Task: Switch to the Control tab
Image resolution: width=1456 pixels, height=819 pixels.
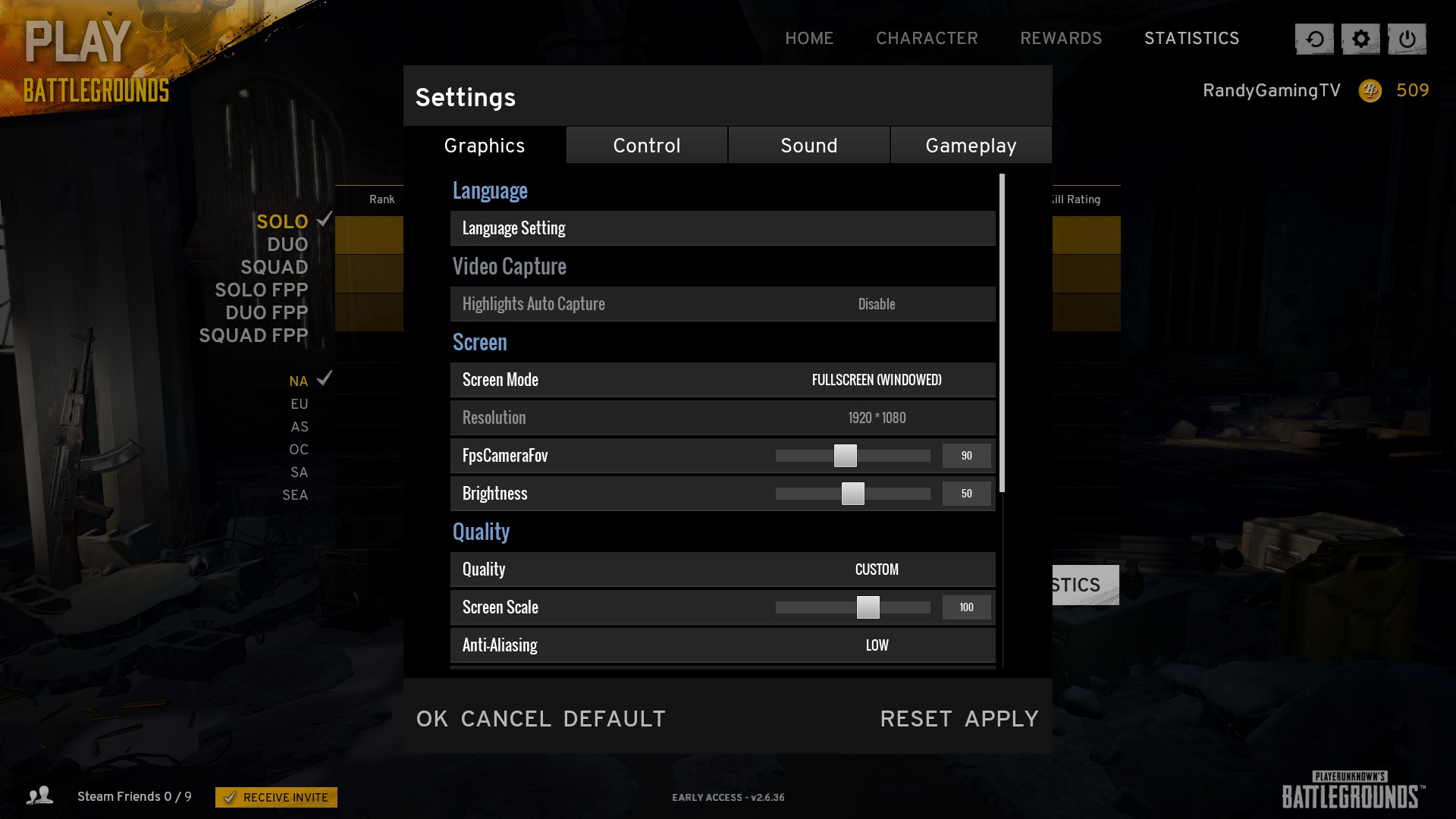Action: [x=646, y=146]
